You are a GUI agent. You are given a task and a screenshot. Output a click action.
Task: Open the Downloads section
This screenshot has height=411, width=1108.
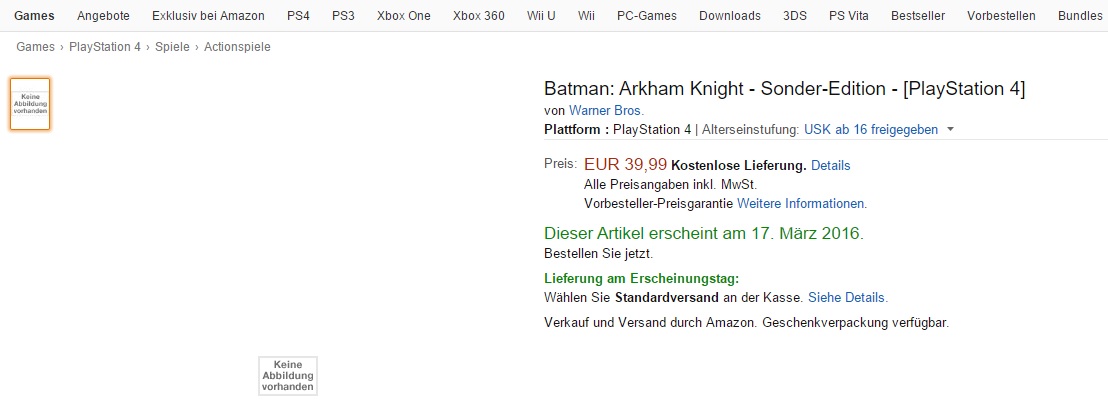click(729, 16)
